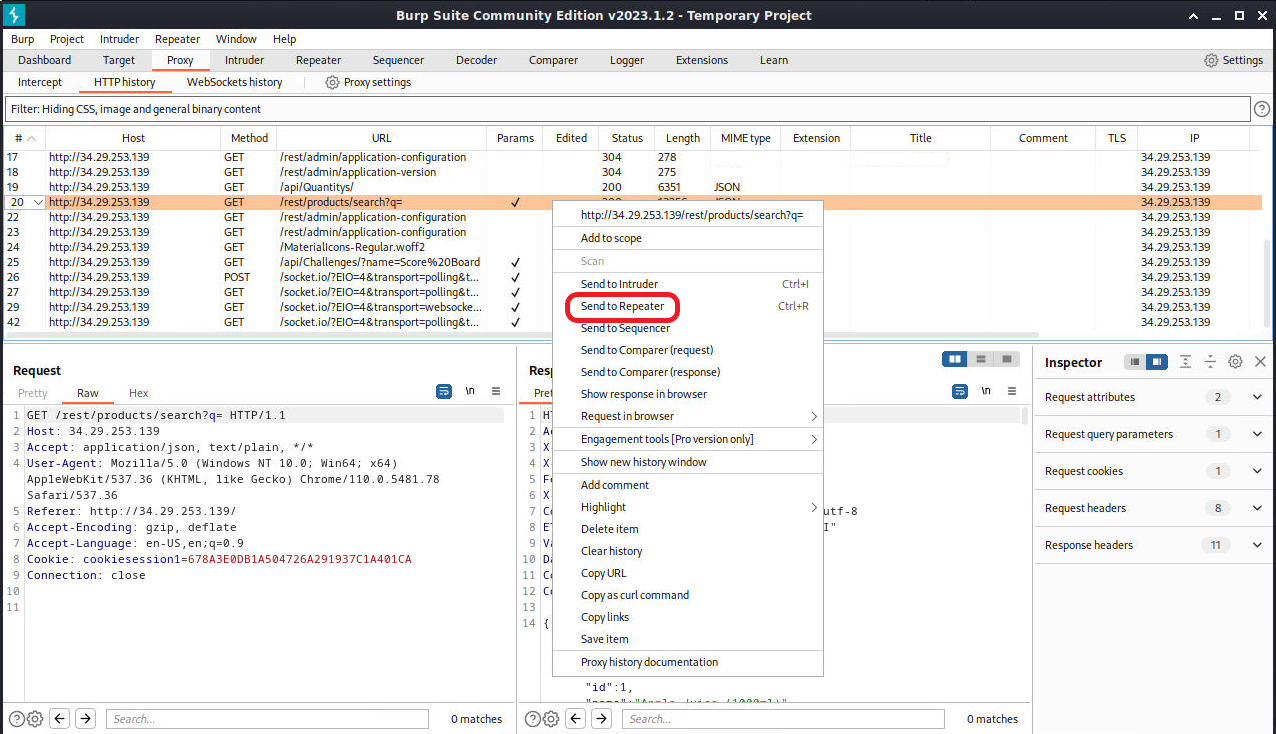The height and width of the screenshot is (734, 1276).
Task: Open Response search settings gear
Action: (551, 719)
